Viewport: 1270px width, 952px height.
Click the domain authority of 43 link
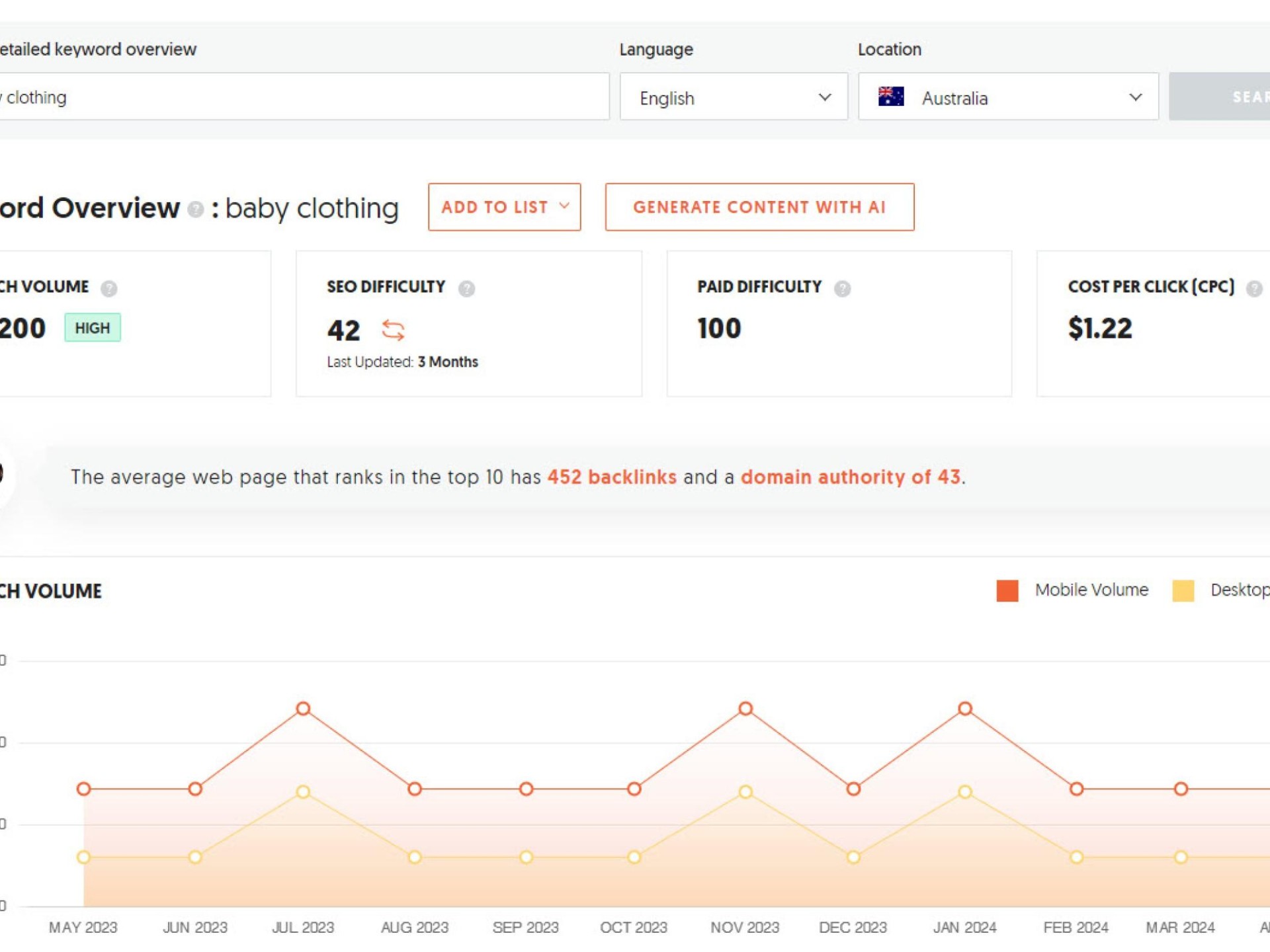pos(850,477)
